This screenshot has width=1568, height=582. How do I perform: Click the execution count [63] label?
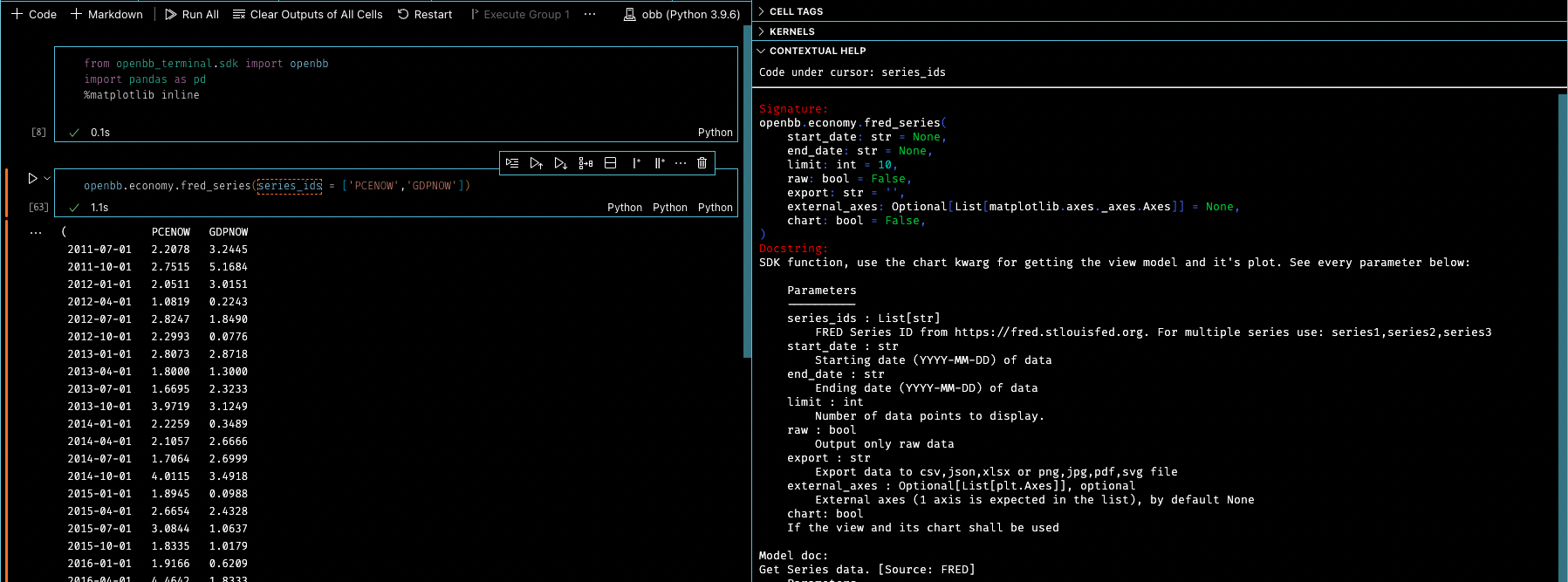pyautogui.click(x=38, y=208)
